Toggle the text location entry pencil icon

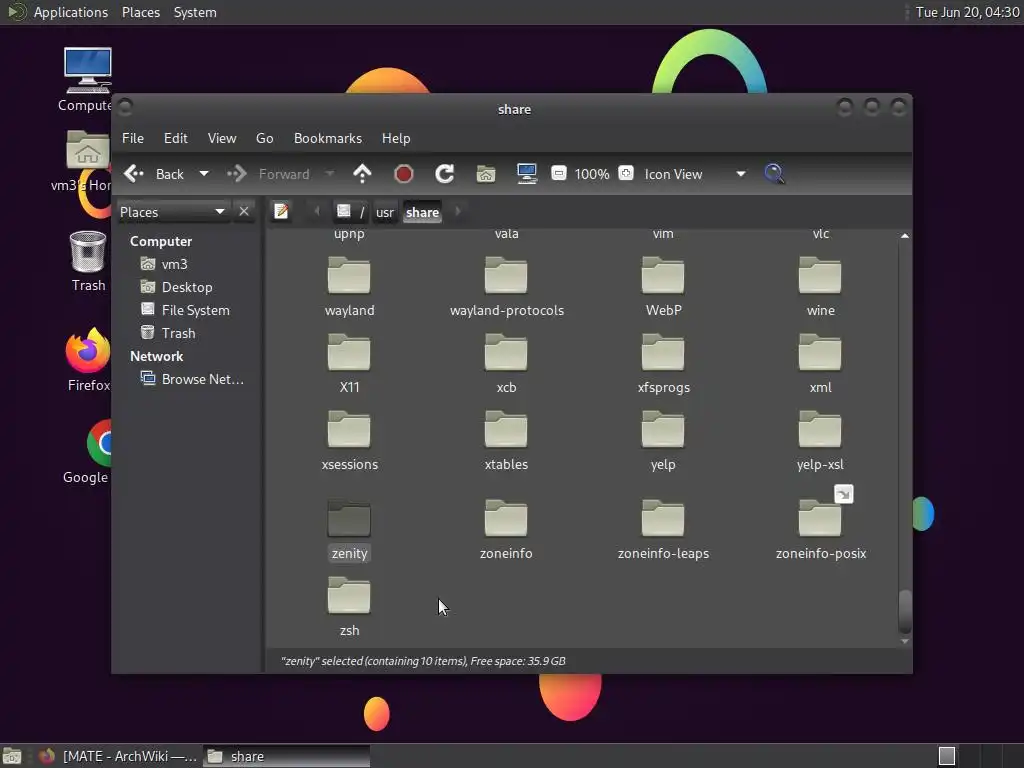coord(281,212)
